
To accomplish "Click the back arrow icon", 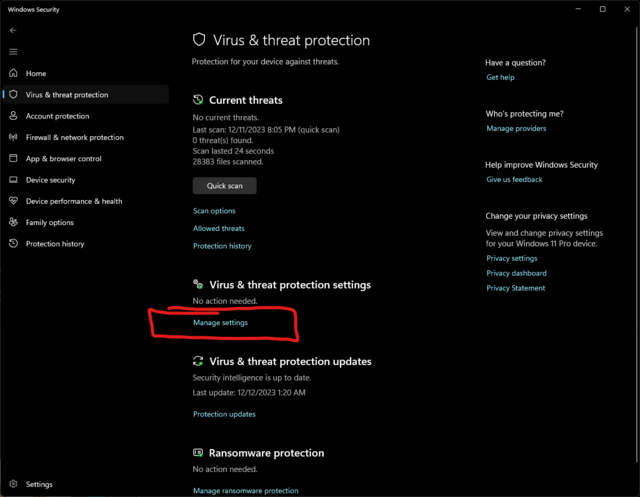I will [13, 31].
